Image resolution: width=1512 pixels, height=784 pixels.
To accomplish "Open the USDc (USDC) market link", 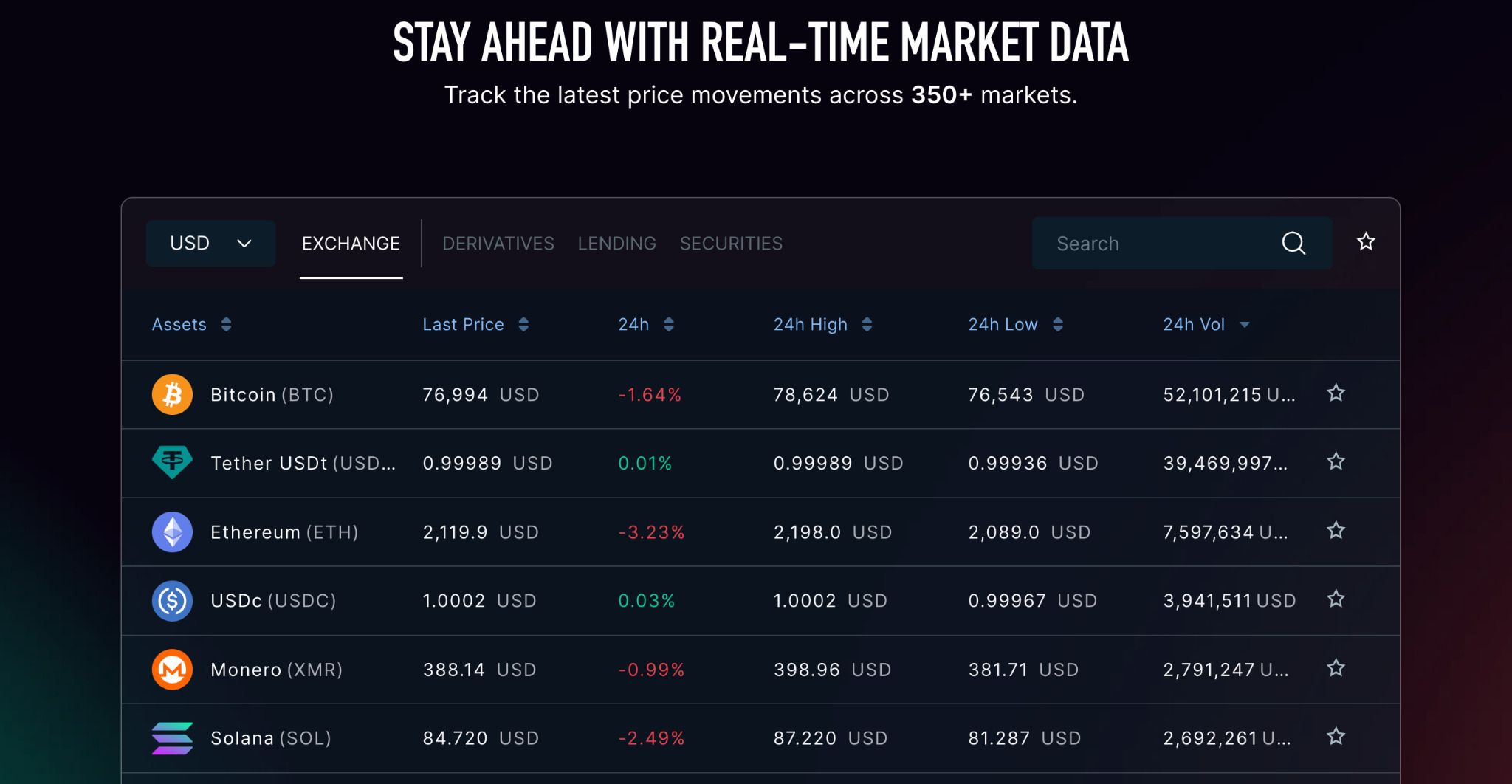I will (x=273, y=601).
